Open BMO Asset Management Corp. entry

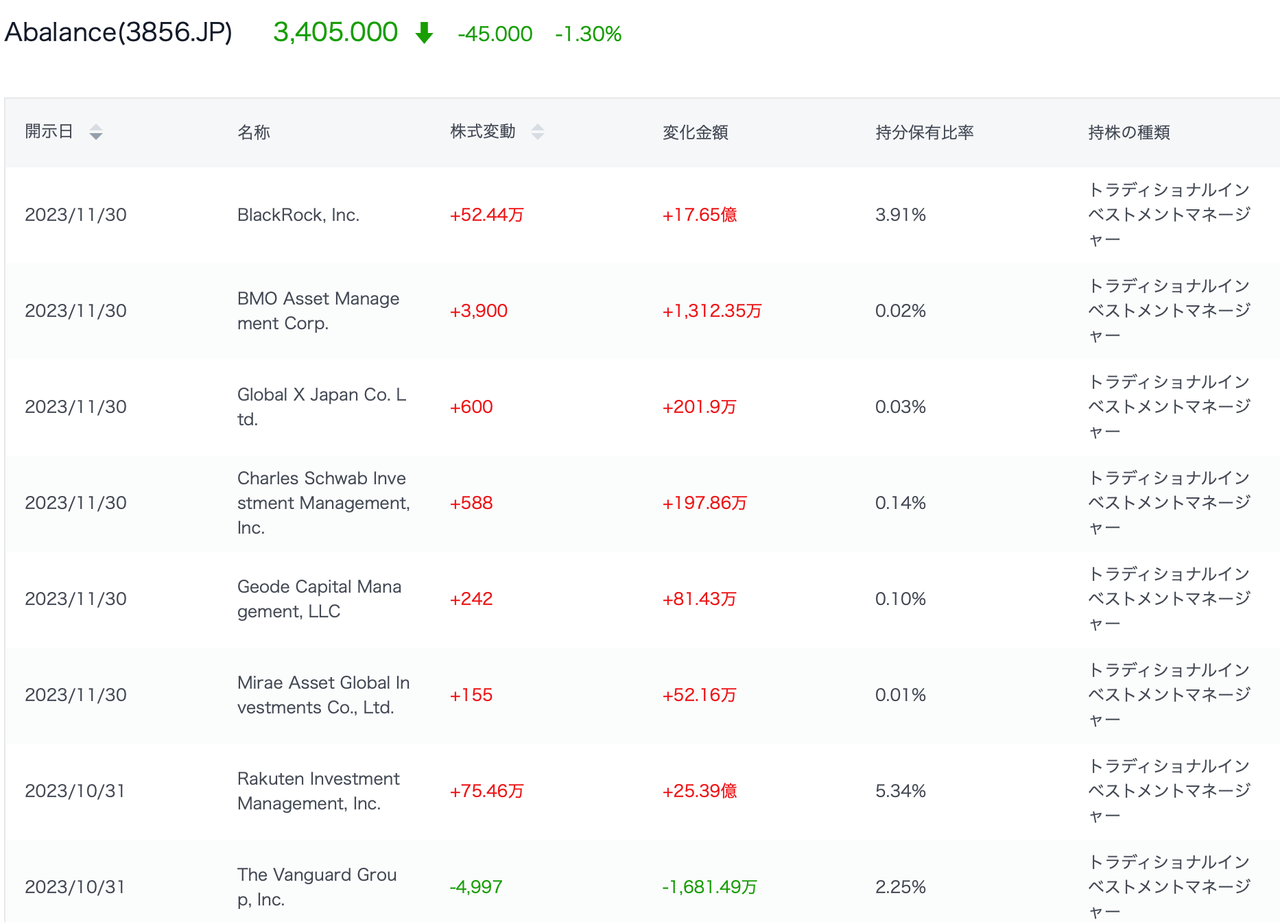318,311
